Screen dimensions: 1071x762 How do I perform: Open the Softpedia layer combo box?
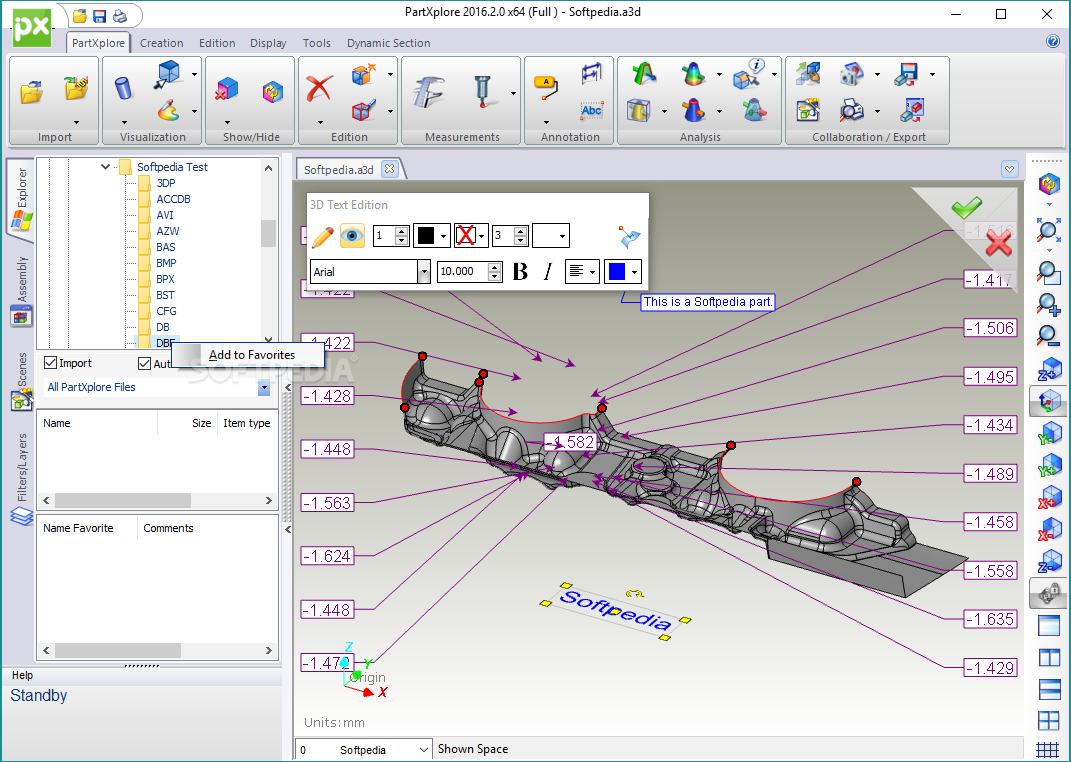pos(363,750)
